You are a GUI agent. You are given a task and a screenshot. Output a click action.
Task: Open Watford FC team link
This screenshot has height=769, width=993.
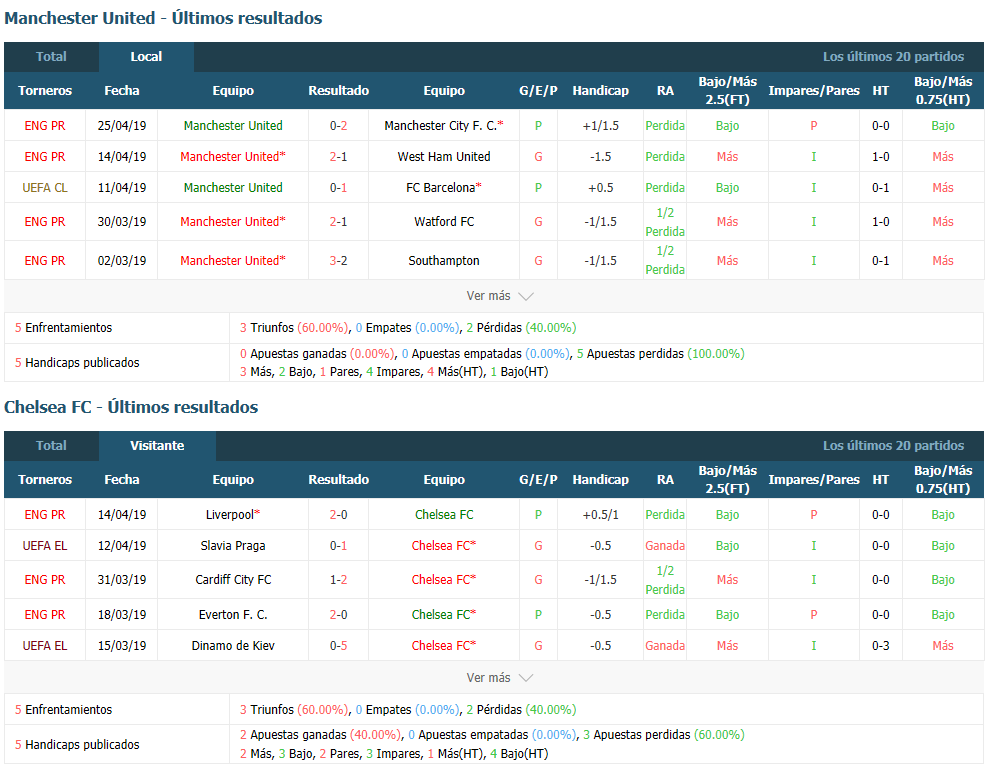click(x=443, y=222)
